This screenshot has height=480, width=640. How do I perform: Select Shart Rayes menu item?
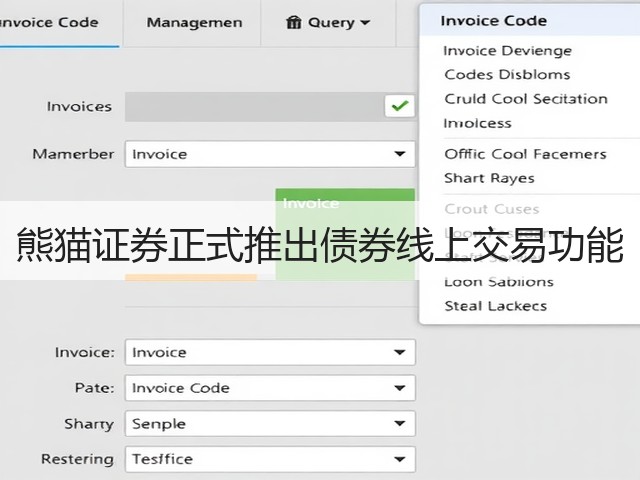489,178
